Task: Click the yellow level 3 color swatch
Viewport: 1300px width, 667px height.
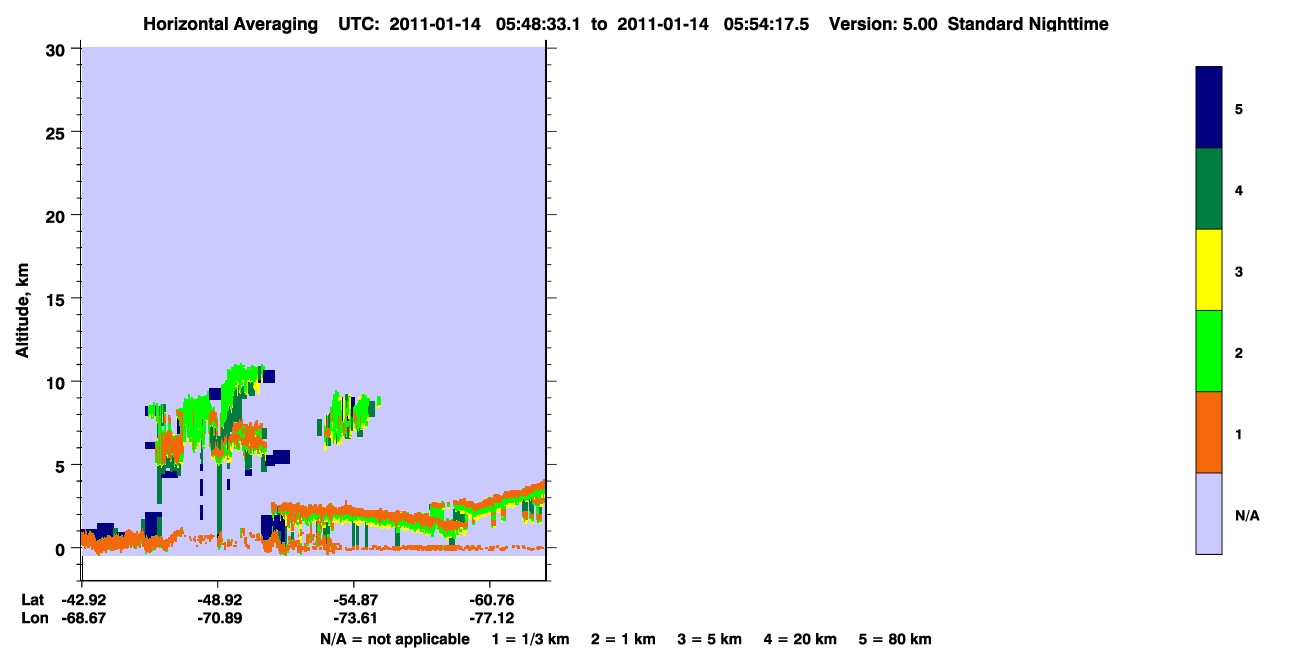Action: click(1209, 270)
